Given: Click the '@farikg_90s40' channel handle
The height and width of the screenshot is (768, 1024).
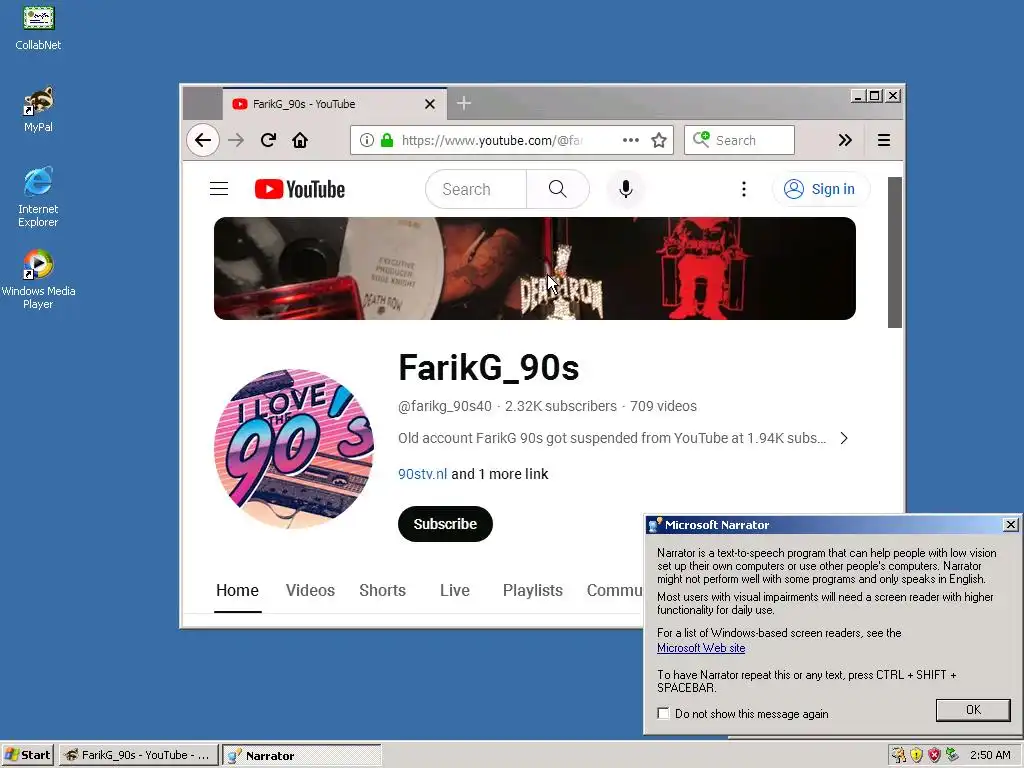Looking at the screenshot, I should pyautogui.click(x=445, y=406).
